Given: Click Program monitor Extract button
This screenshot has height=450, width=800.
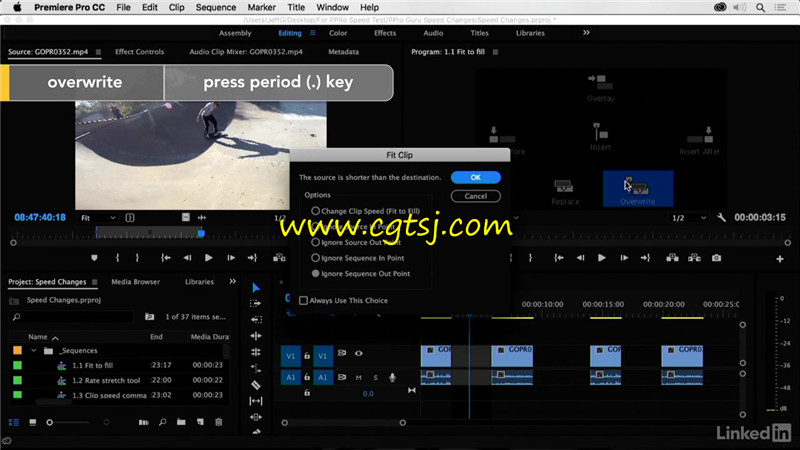Looking at the screenshot, I should (694, 258).
